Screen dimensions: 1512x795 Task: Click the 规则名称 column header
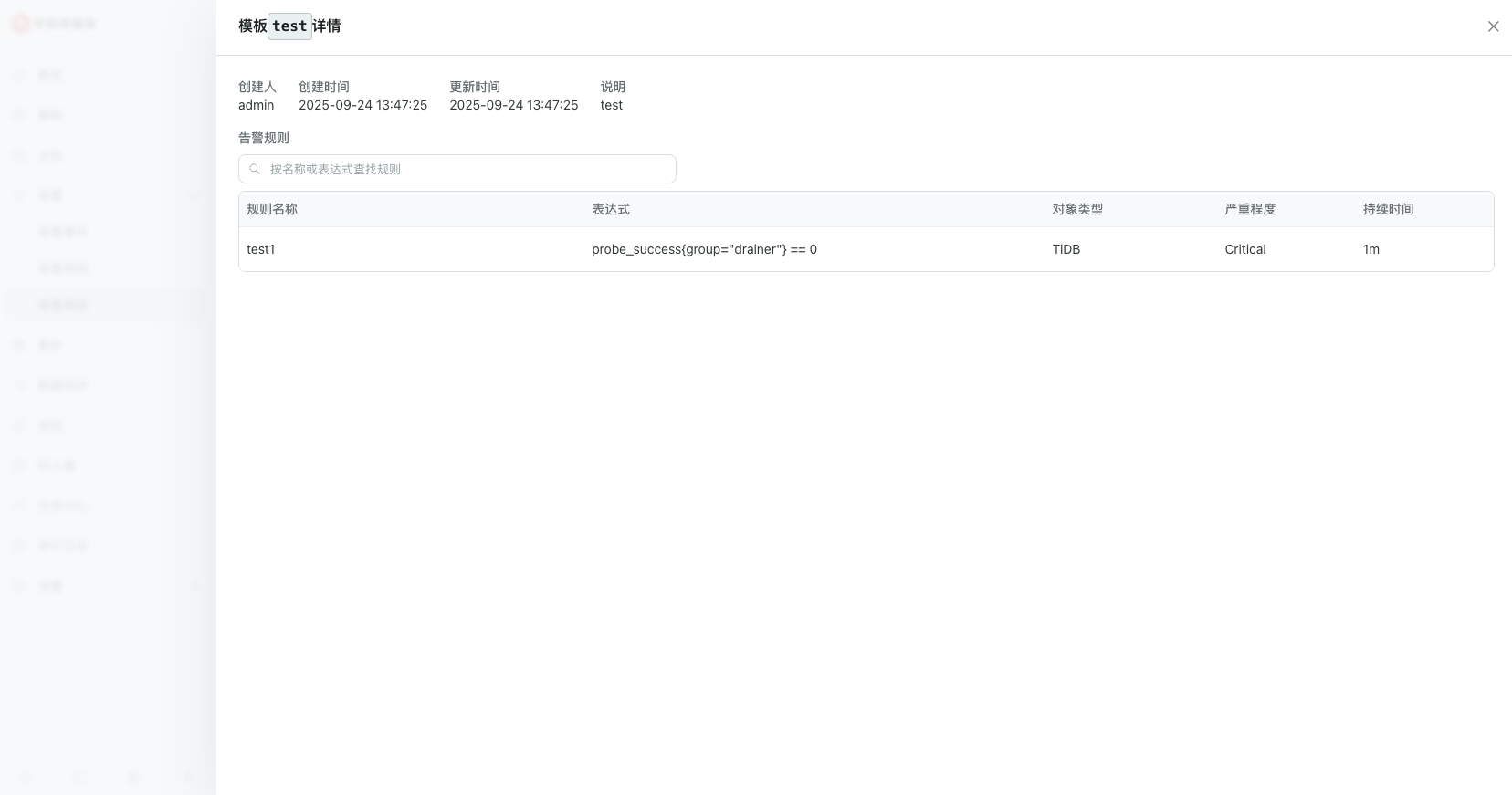coord(272,209)
